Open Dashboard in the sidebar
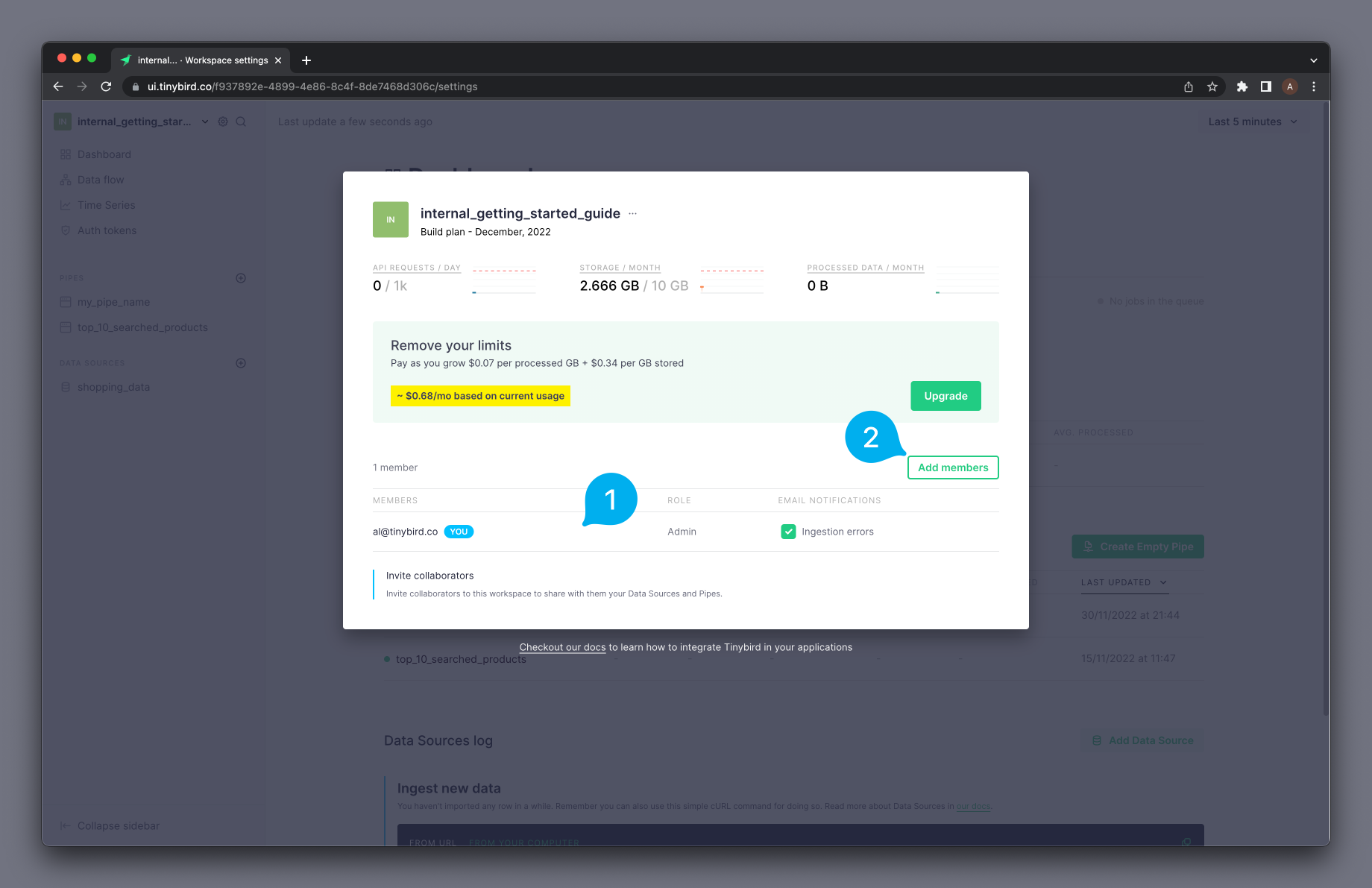 104,154
